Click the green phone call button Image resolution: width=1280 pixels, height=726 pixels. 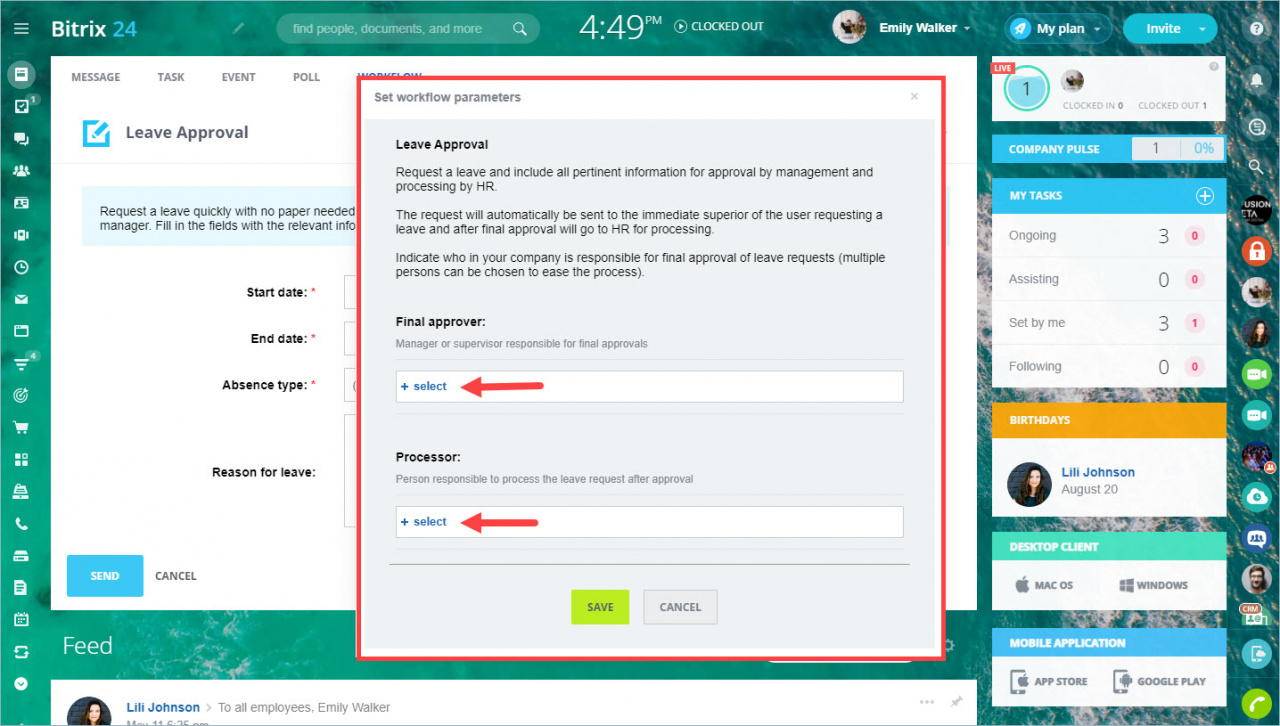[1256, 704]
